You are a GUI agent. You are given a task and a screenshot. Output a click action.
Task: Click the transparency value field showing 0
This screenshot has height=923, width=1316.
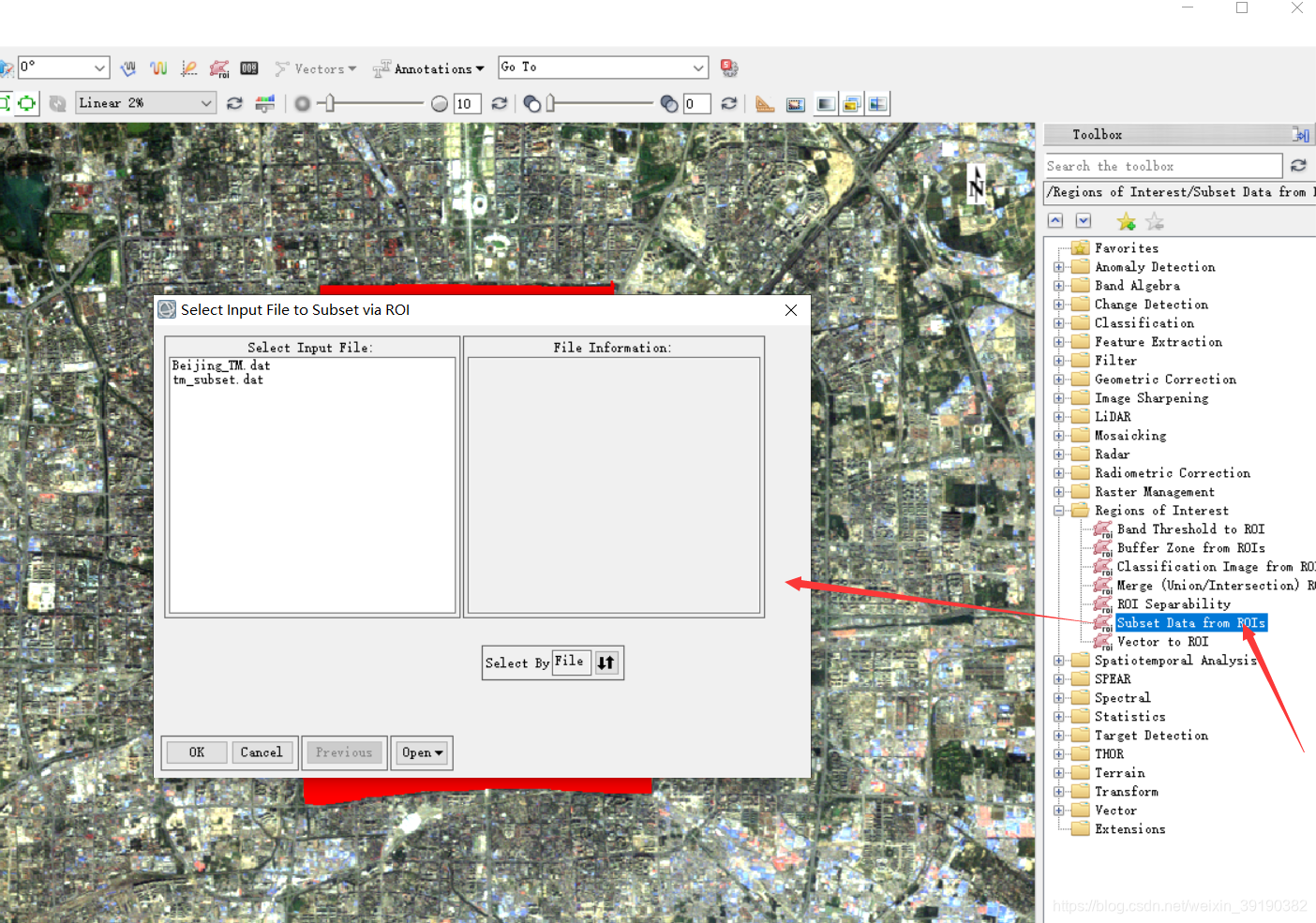[696, 104]
